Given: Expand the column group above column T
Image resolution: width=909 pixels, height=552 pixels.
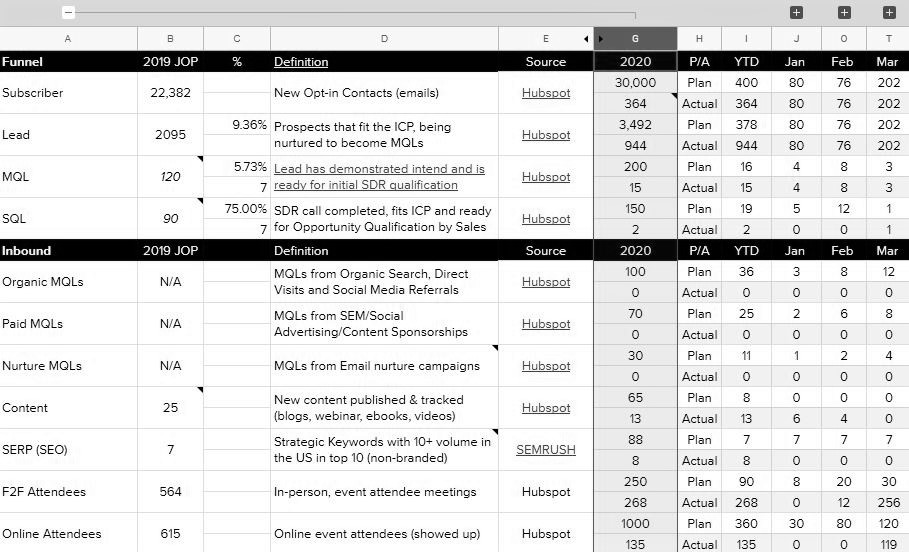Looking at the screenshot, I should 889,12.
